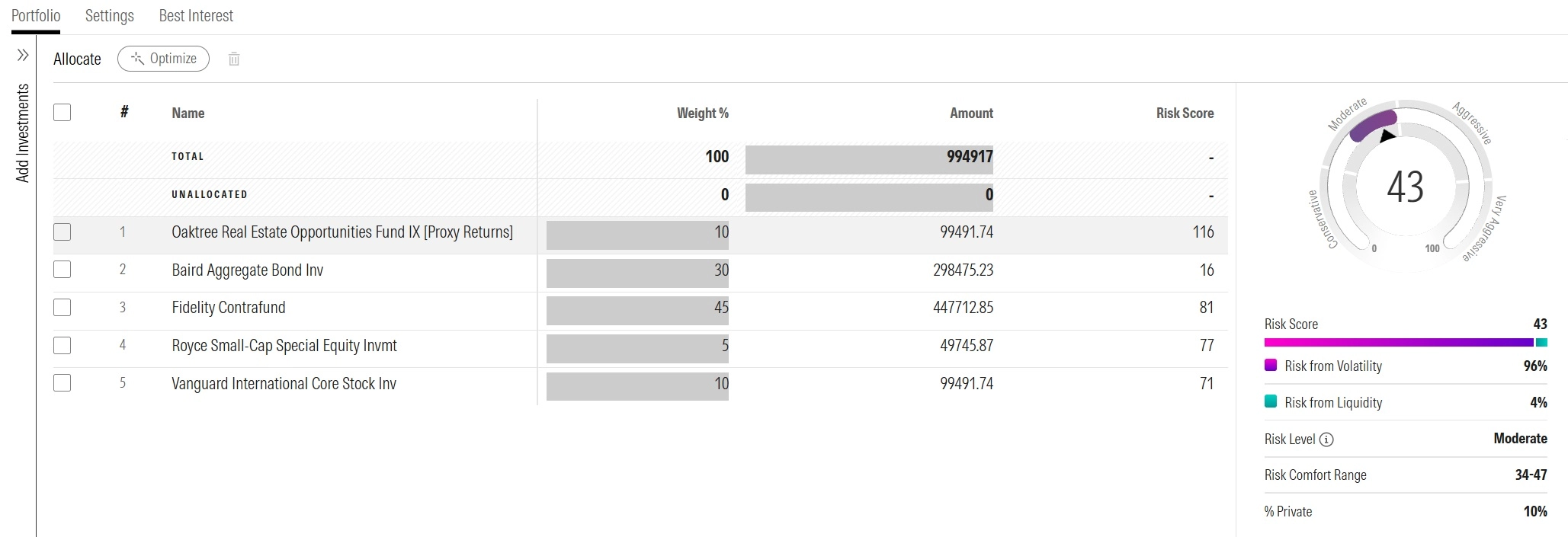Screen dimensions: 1568x537
Task: Click amount 298475.23
Action: (964, 270)
